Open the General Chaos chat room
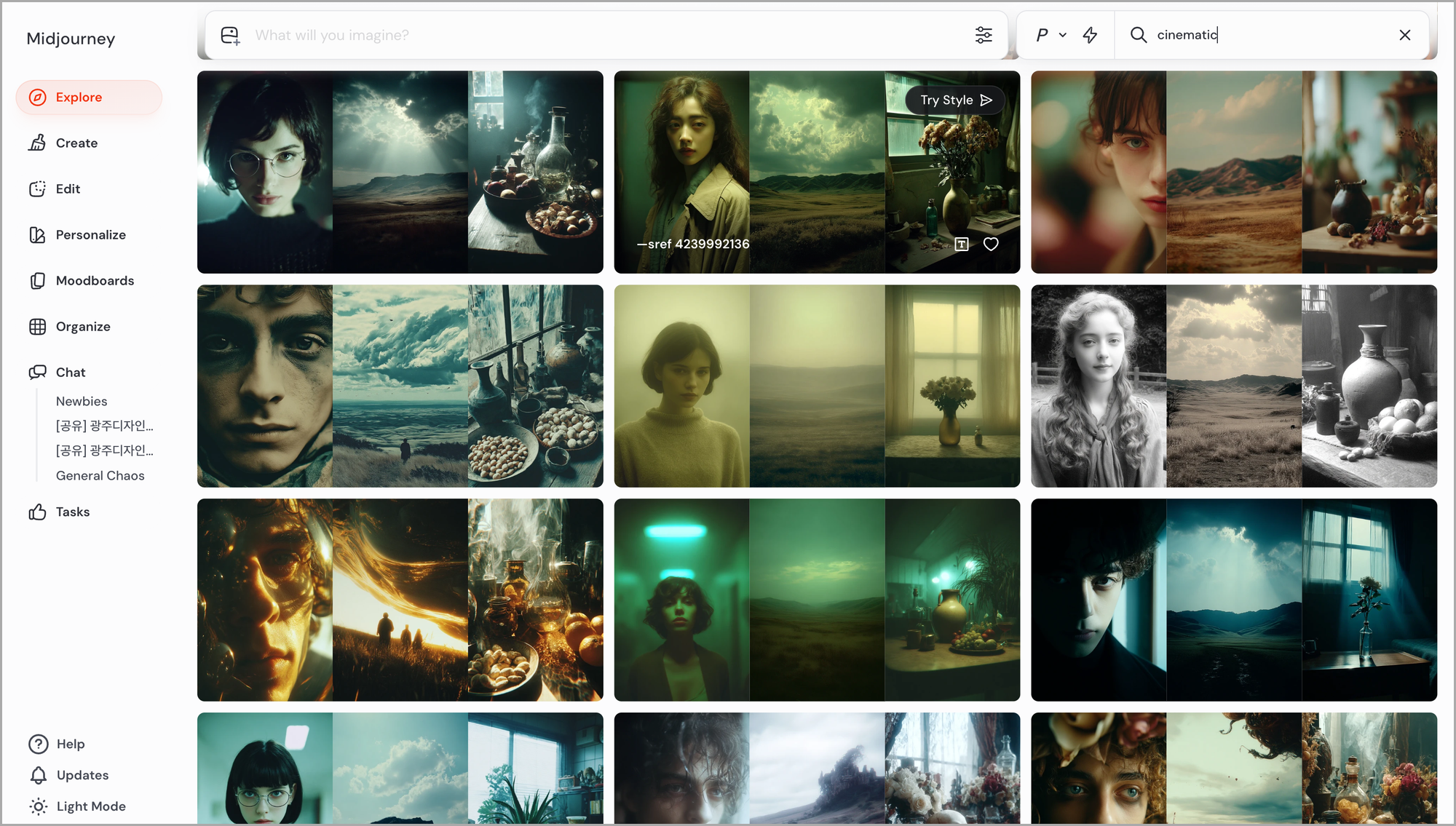Image resolution: width=1456 pixels, height=826 pixels. click(x=100, y=476)
